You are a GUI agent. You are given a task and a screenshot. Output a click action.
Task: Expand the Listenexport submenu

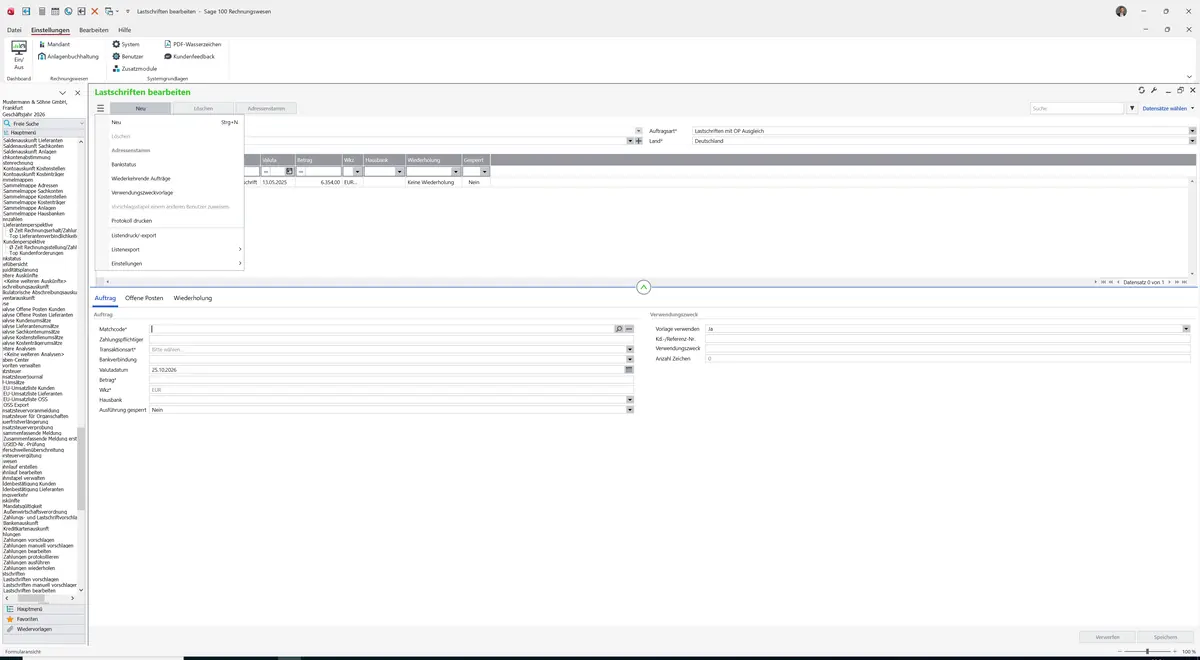(169, 249)
